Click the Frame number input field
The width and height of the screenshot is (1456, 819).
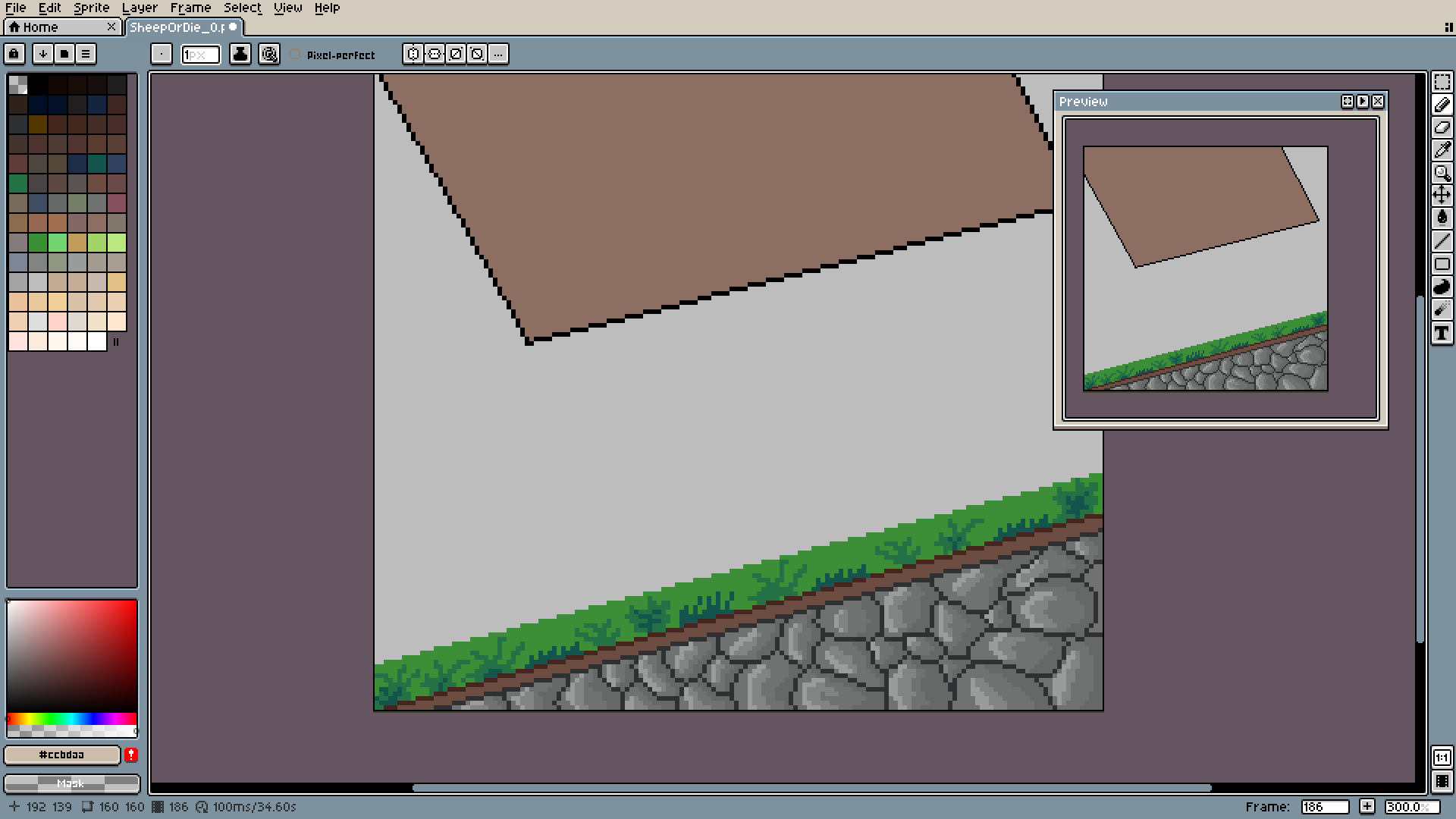[1324, 807]
